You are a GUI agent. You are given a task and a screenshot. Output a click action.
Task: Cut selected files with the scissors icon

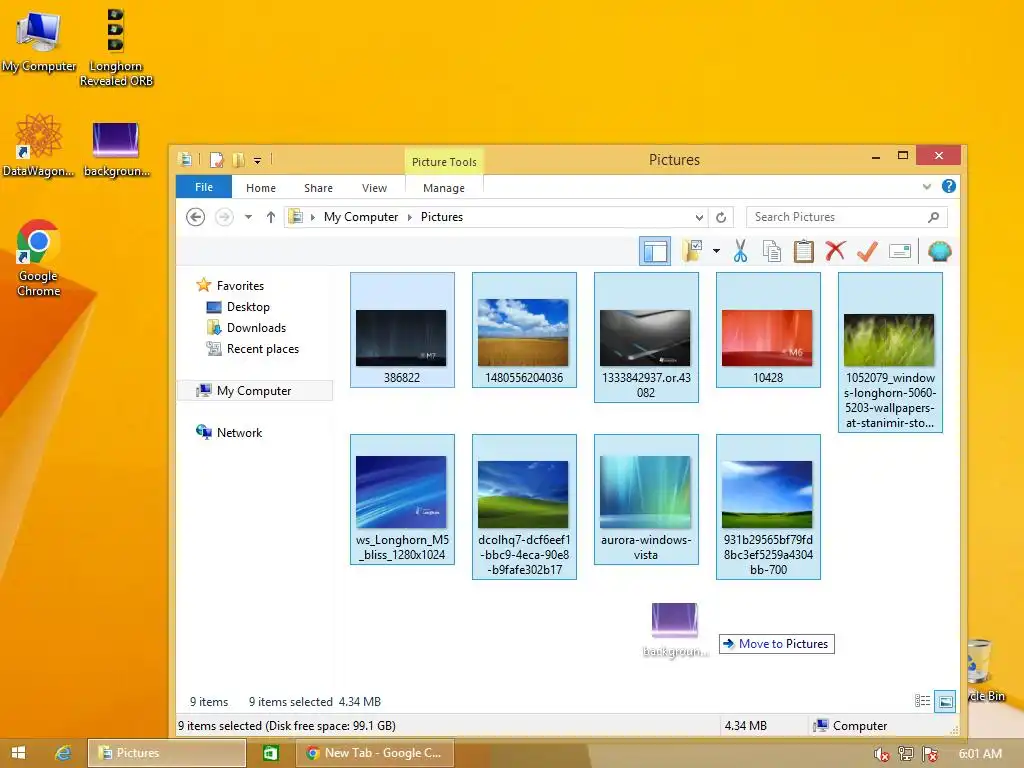coord(740,251)
